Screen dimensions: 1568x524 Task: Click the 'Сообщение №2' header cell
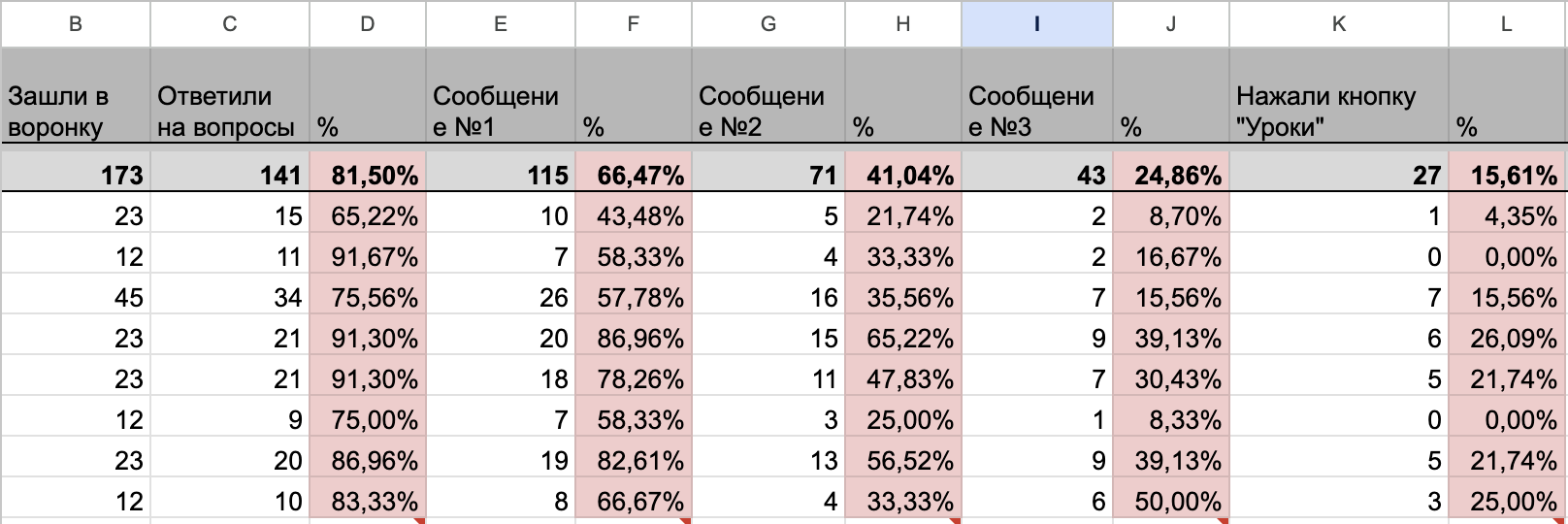(x=768, y=99)
